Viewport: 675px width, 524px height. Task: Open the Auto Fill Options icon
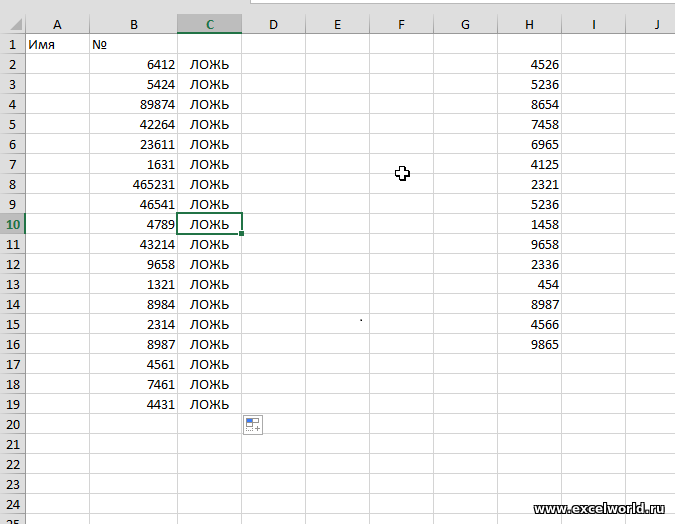[x=253, y=425]
